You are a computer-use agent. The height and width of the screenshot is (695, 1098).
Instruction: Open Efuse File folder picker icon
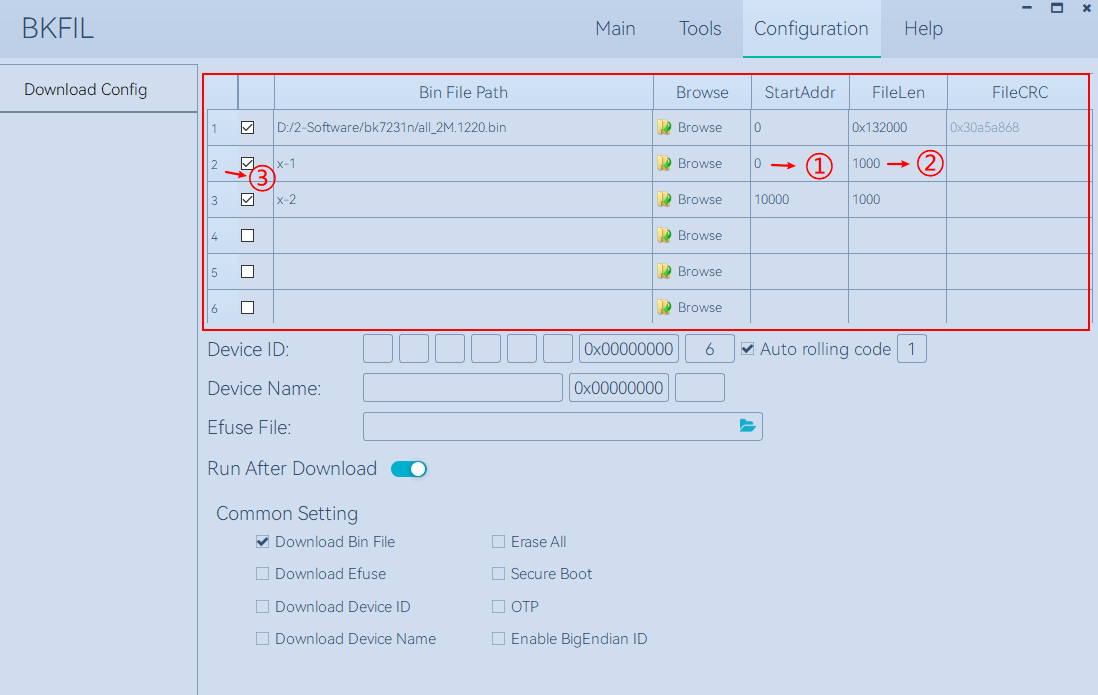[747, 426]
